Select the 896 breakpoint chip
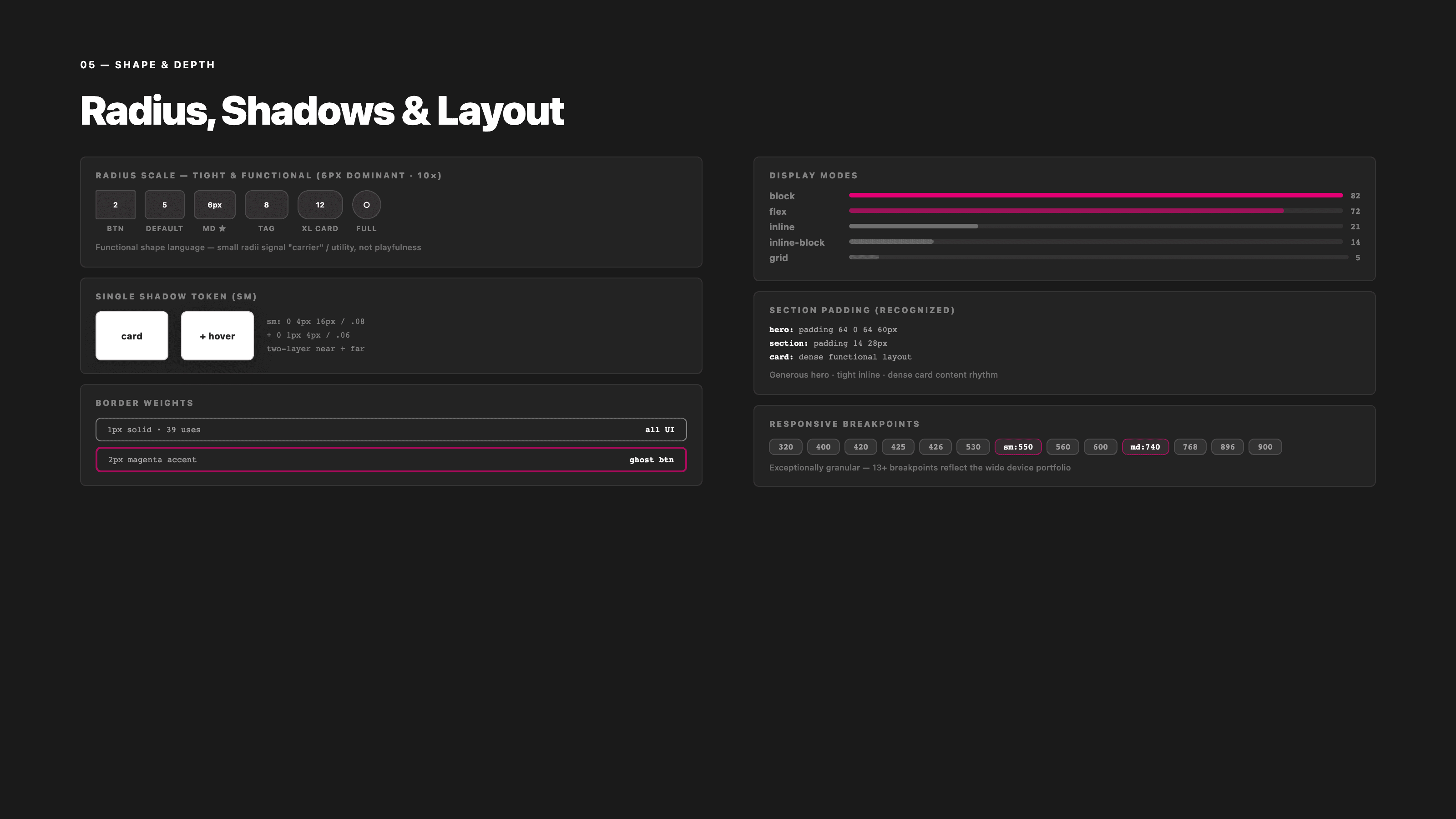Image resolution: width=1456 pixels, height=819 pixels. (1228, 447)
